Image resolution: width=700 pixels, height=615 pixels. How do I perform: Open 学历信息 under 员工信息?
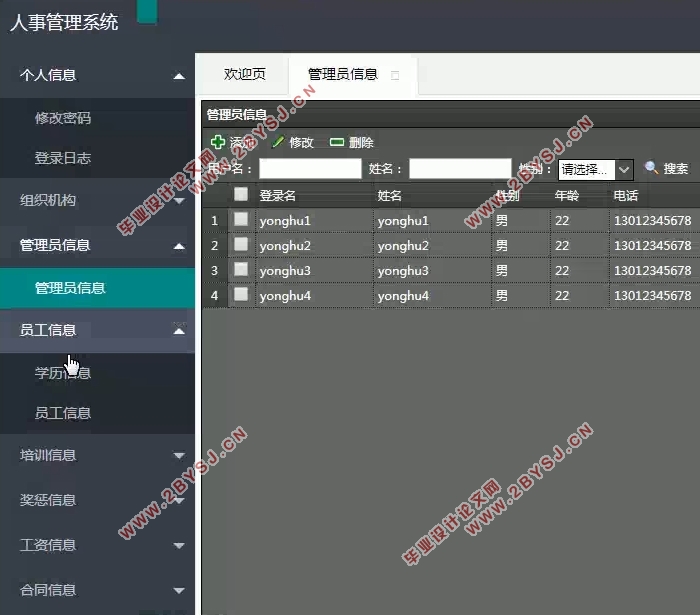63,373
